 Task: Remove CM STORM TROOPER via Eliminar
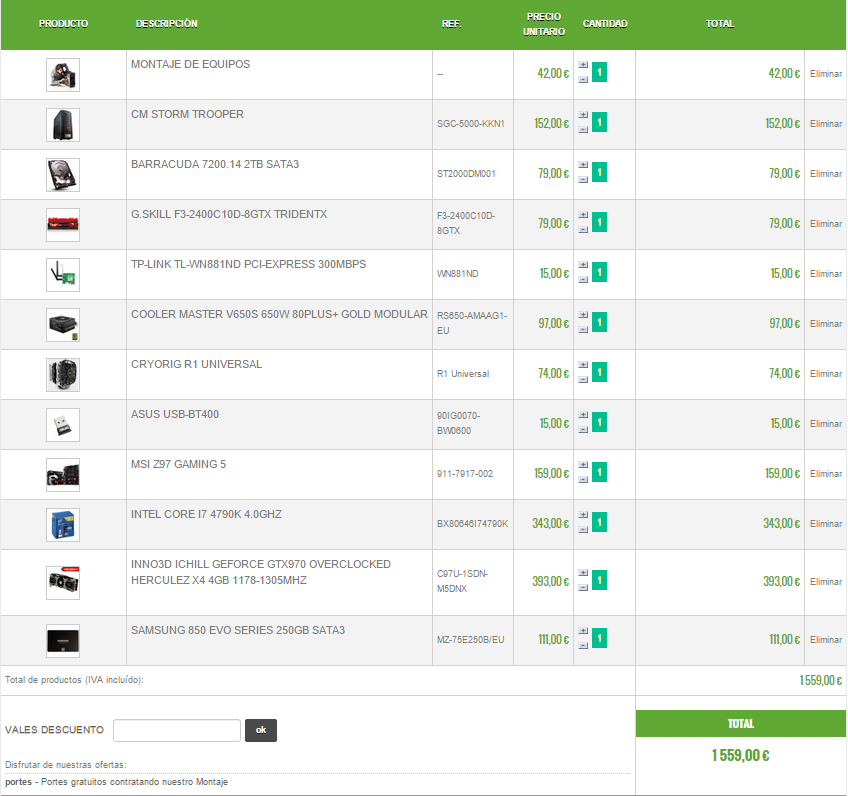point(826,124)
